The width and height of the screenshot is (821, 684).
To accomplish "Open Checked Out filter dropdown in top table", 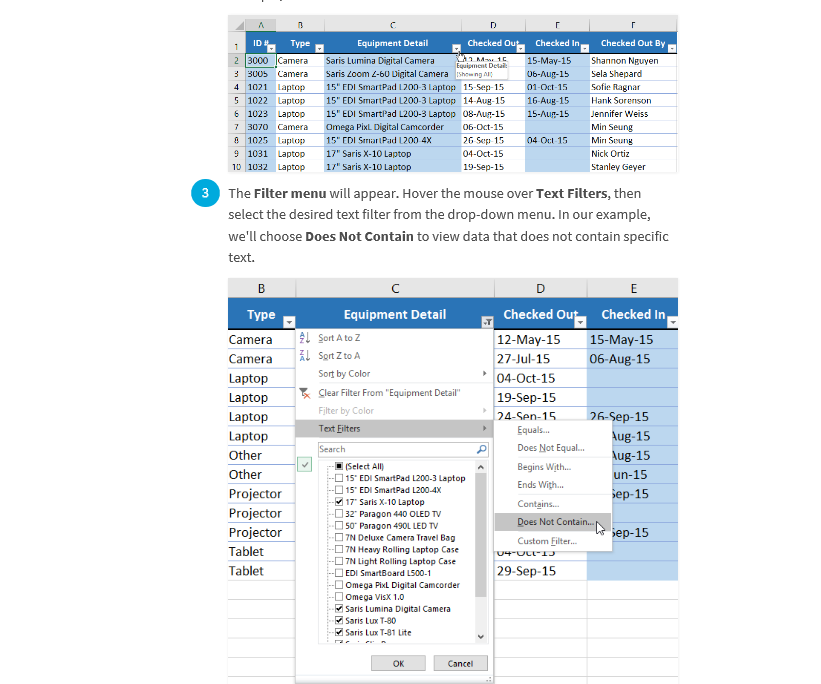I will [520, 48].
